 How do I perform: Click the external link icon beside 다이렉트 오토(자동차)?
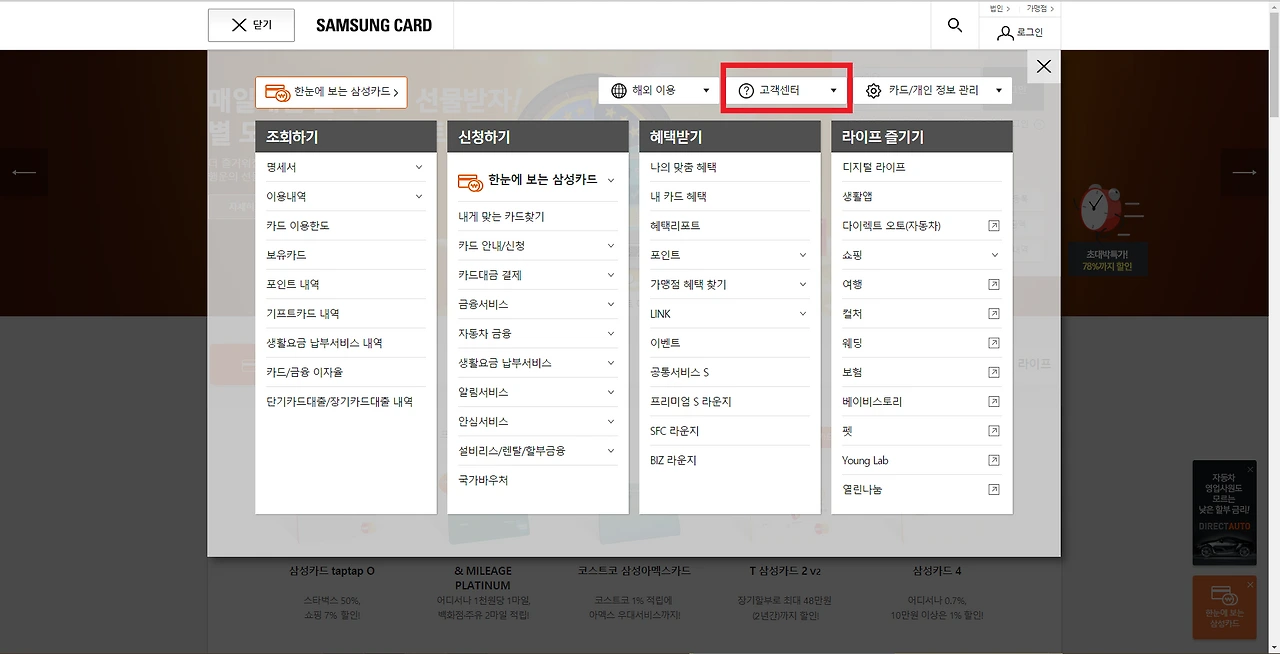[993, 225]
